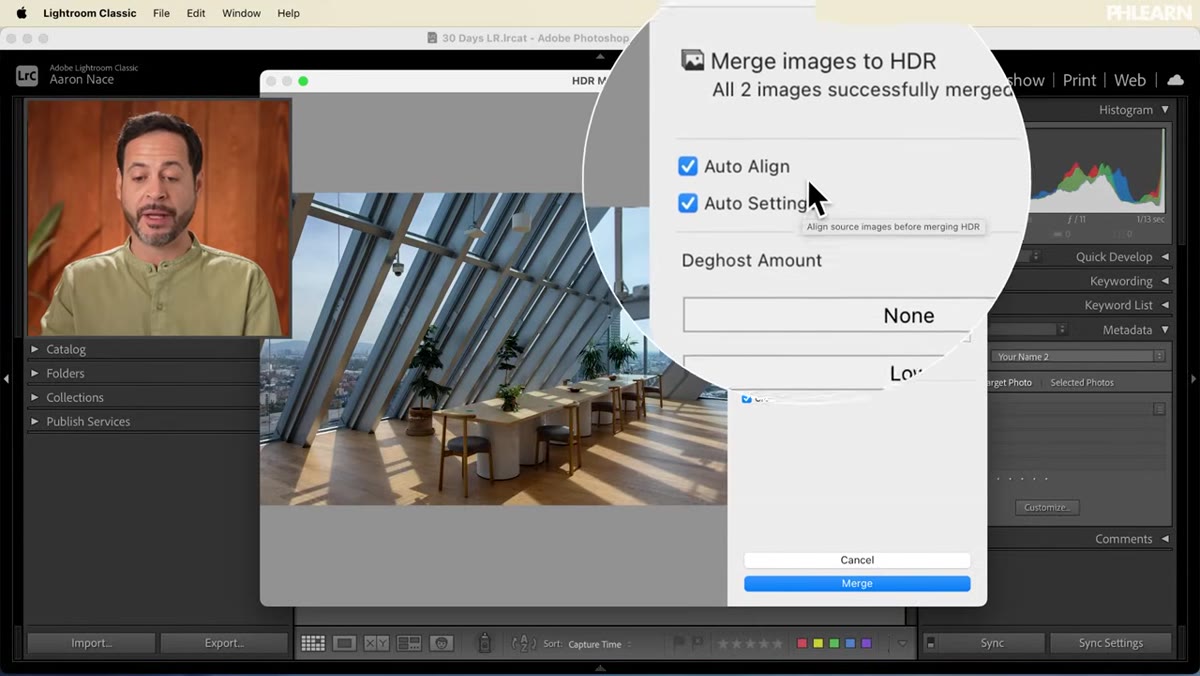This screenshot has height=676, width=1200.
Task: Open the Lightroom Classic menu
Action: click(90, 13)
